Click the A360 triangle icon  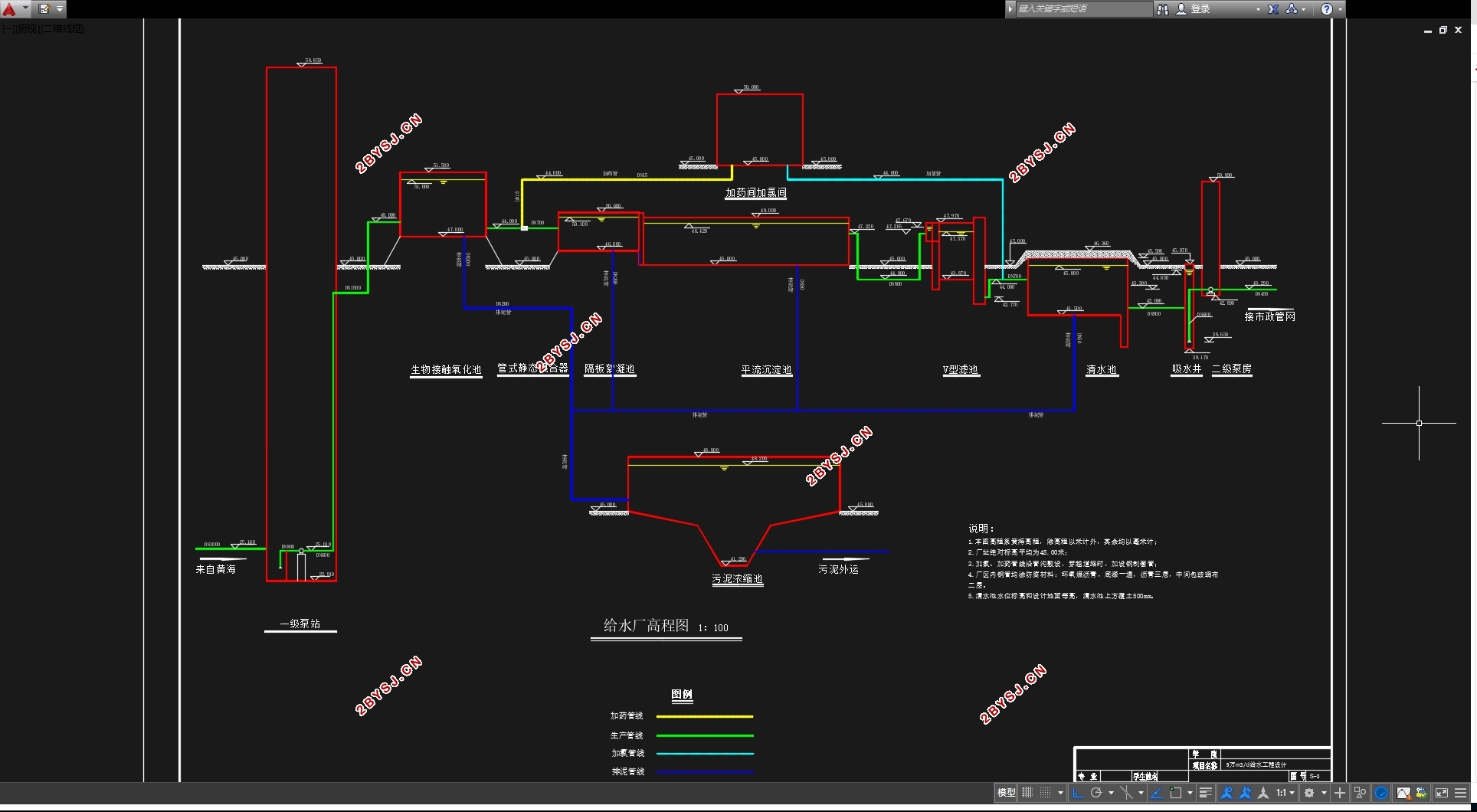pyautogui.click(x=1292, y=9)
